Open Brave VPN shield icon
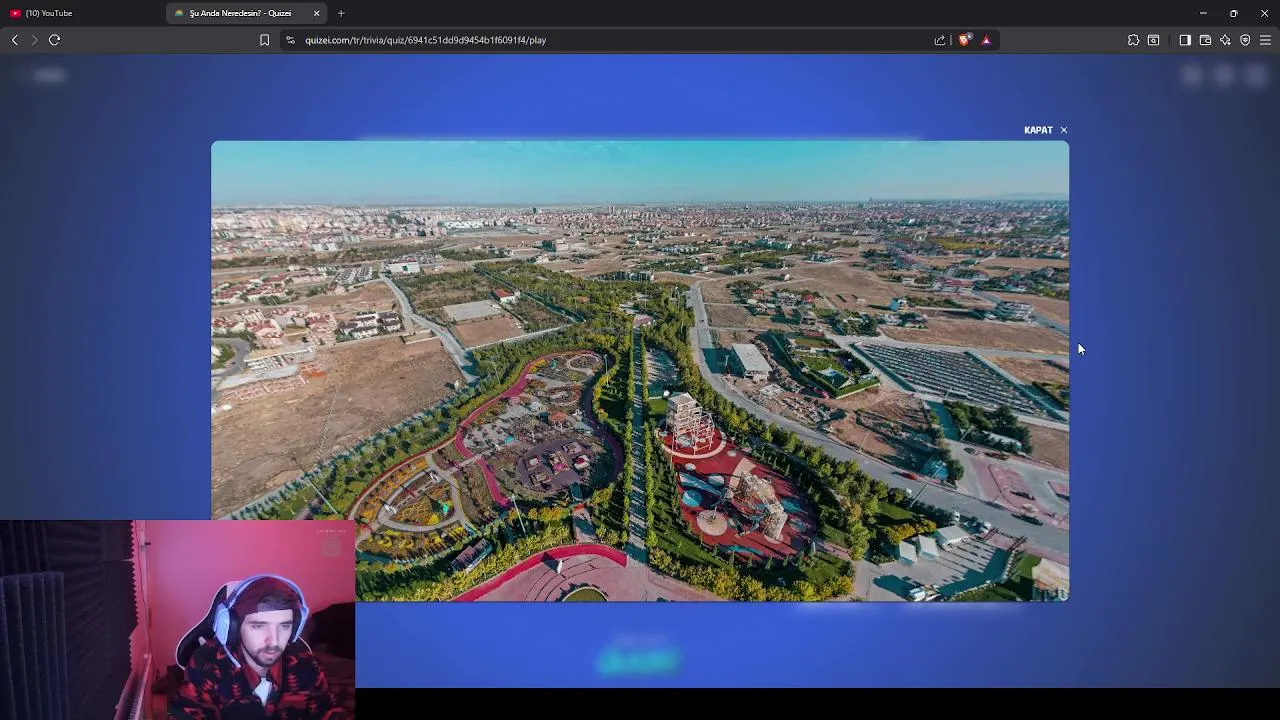The image size is (1280, 720). point(1245,40)
